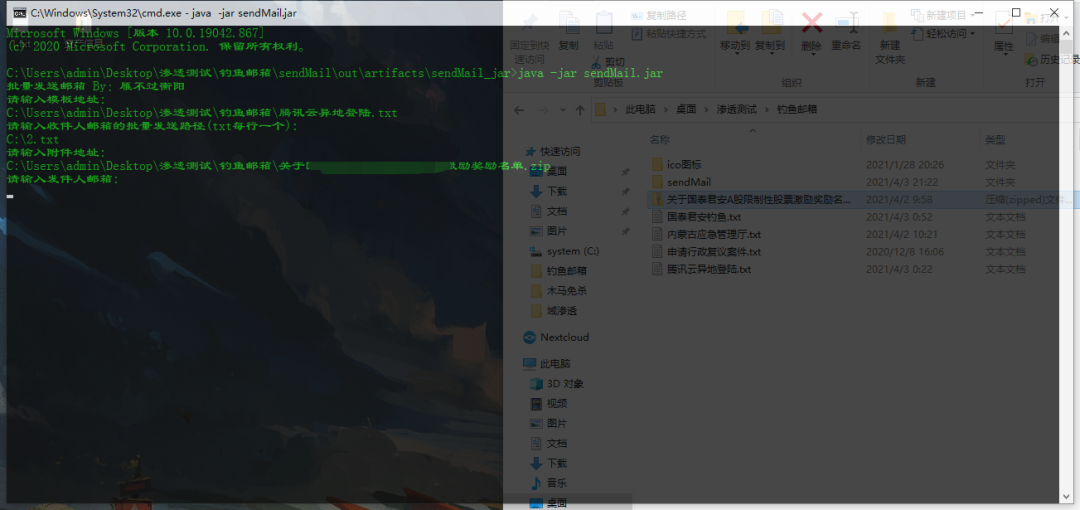Open pinned 文档 under 快速访问
Viewport: 1080px width, 510px height.
point(548,211)
